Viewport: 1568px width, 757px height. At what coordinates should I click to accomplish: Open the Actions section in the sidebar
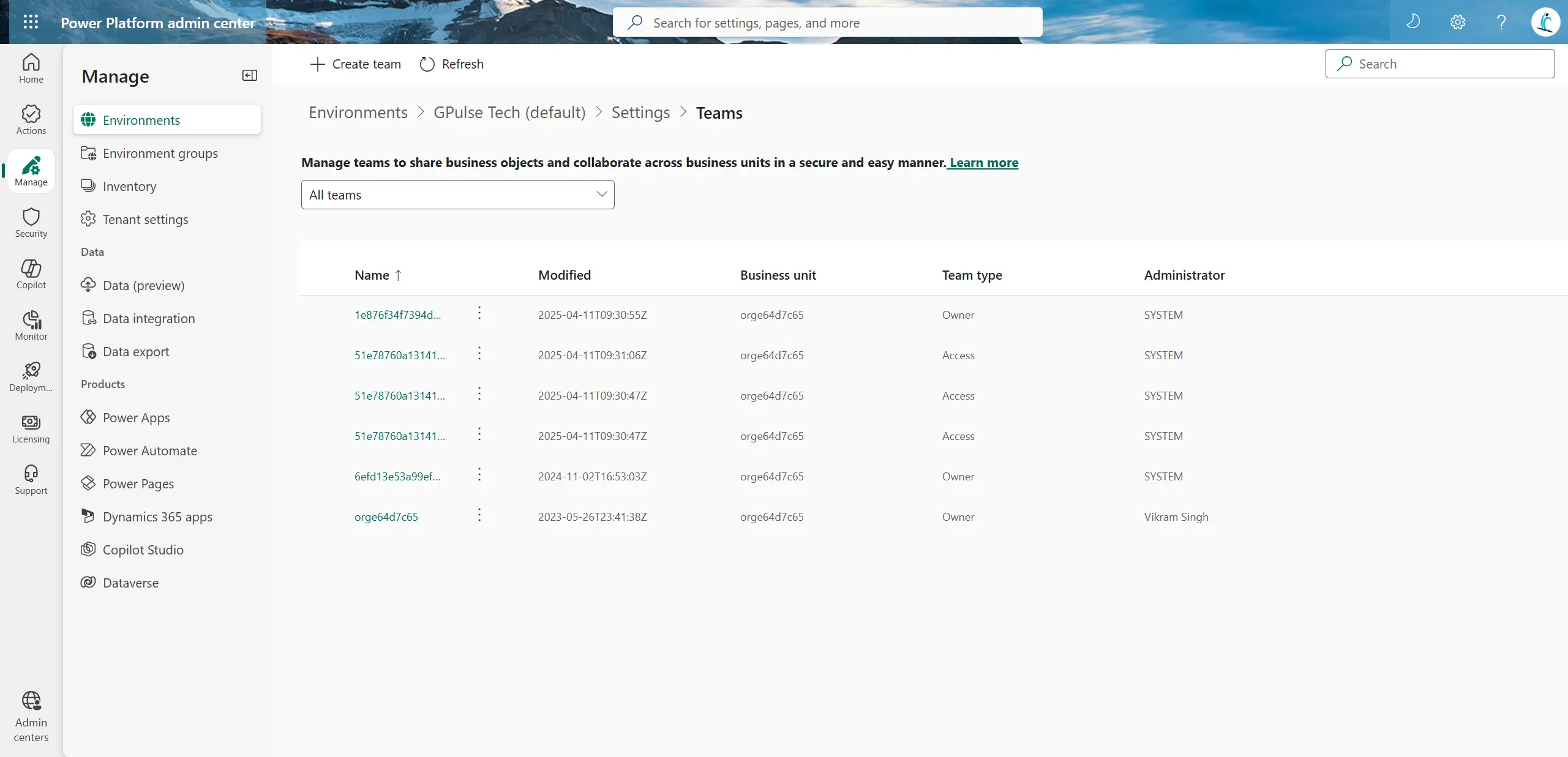click(x=31, y=119)
